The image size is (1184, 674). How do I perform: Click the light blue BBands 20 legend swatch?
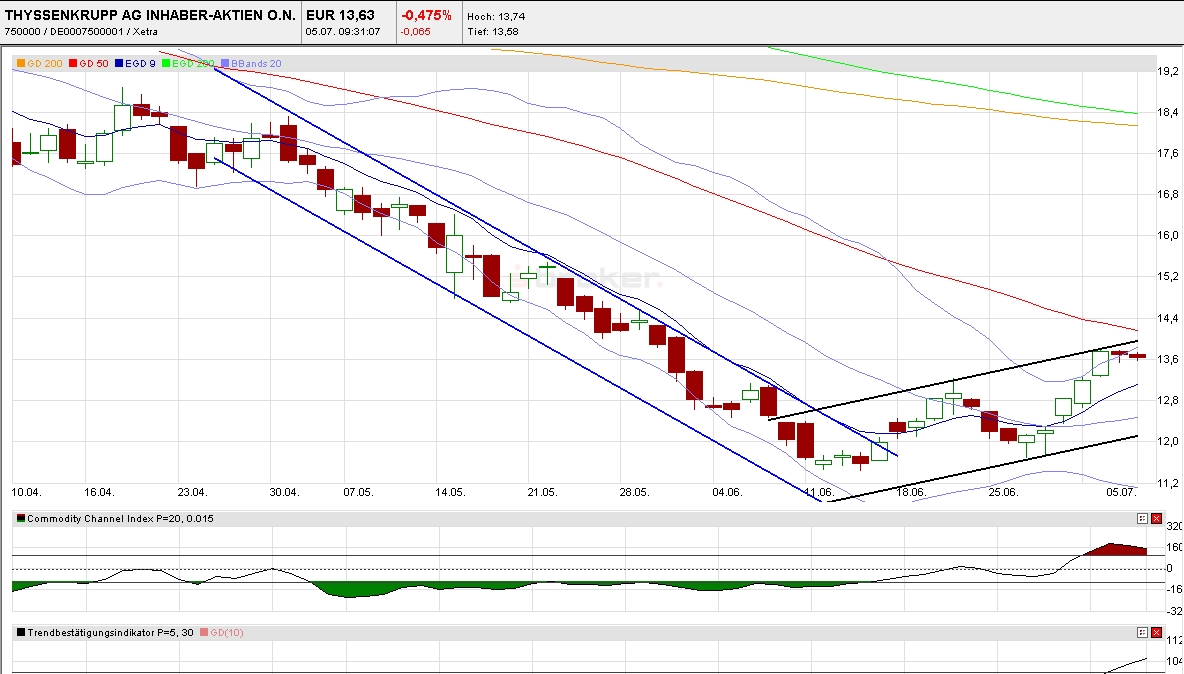point(225,64)
